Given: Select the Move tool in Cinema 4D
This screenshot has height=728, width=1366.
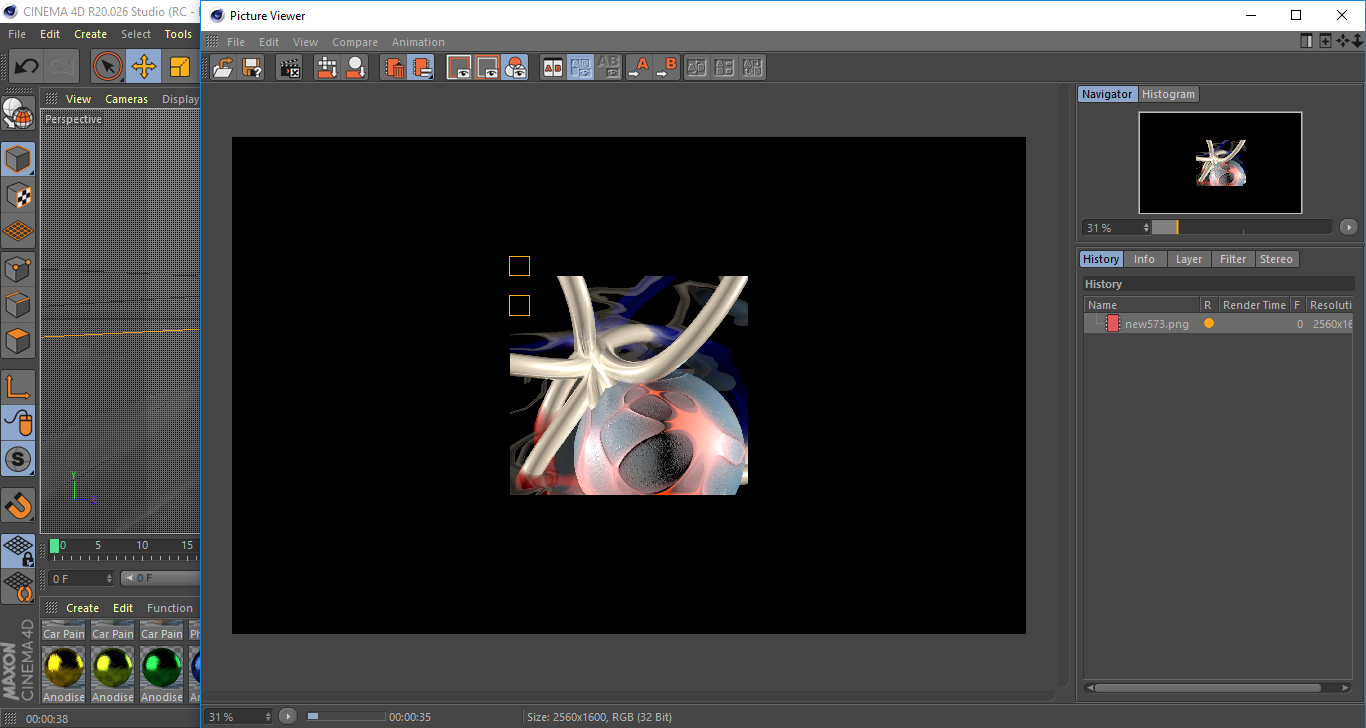Looking at the screenshot, I should (x=142, y=66).
